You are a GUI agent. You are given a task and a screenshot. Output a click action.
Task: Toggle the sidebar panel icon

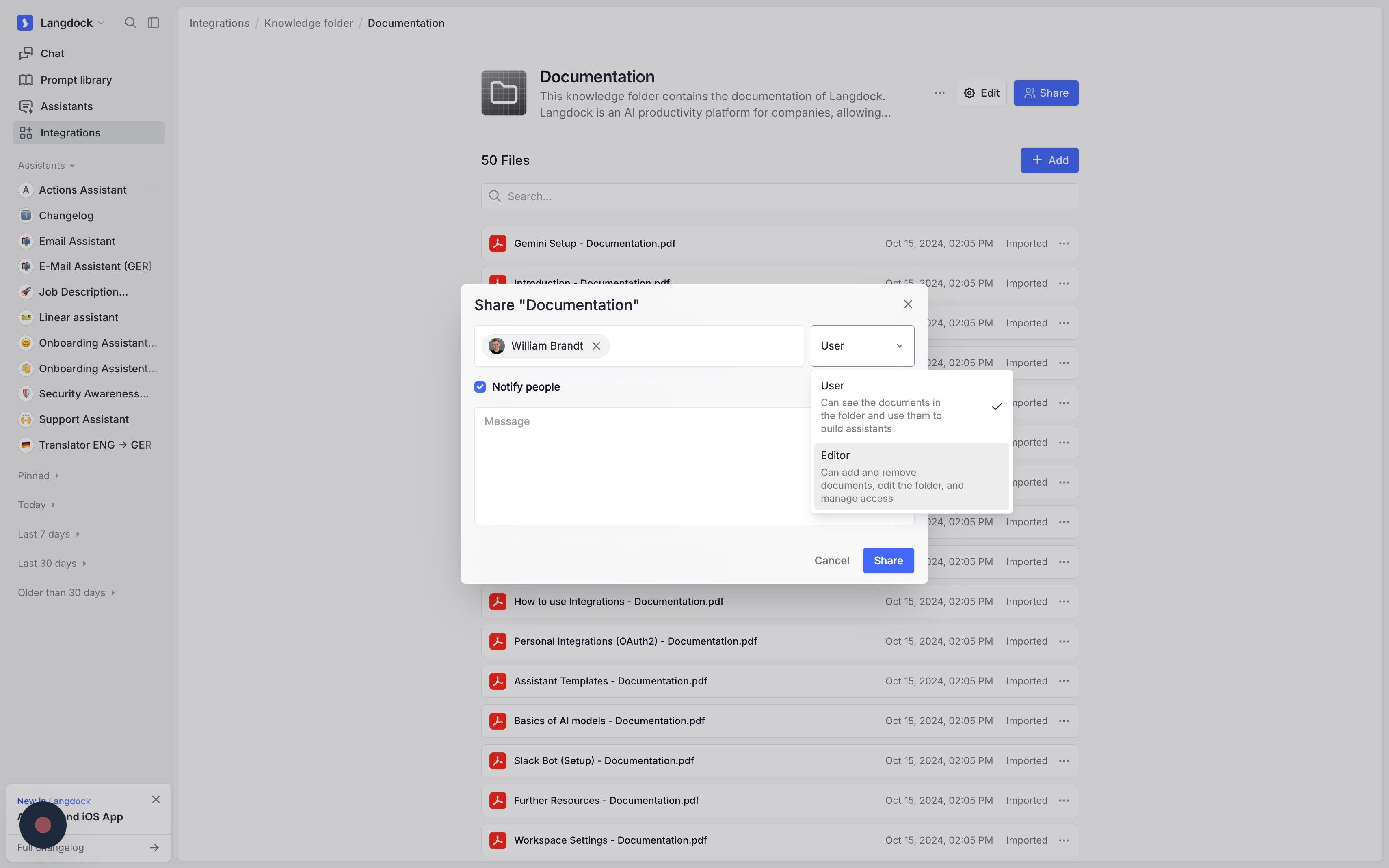(153, 23)
